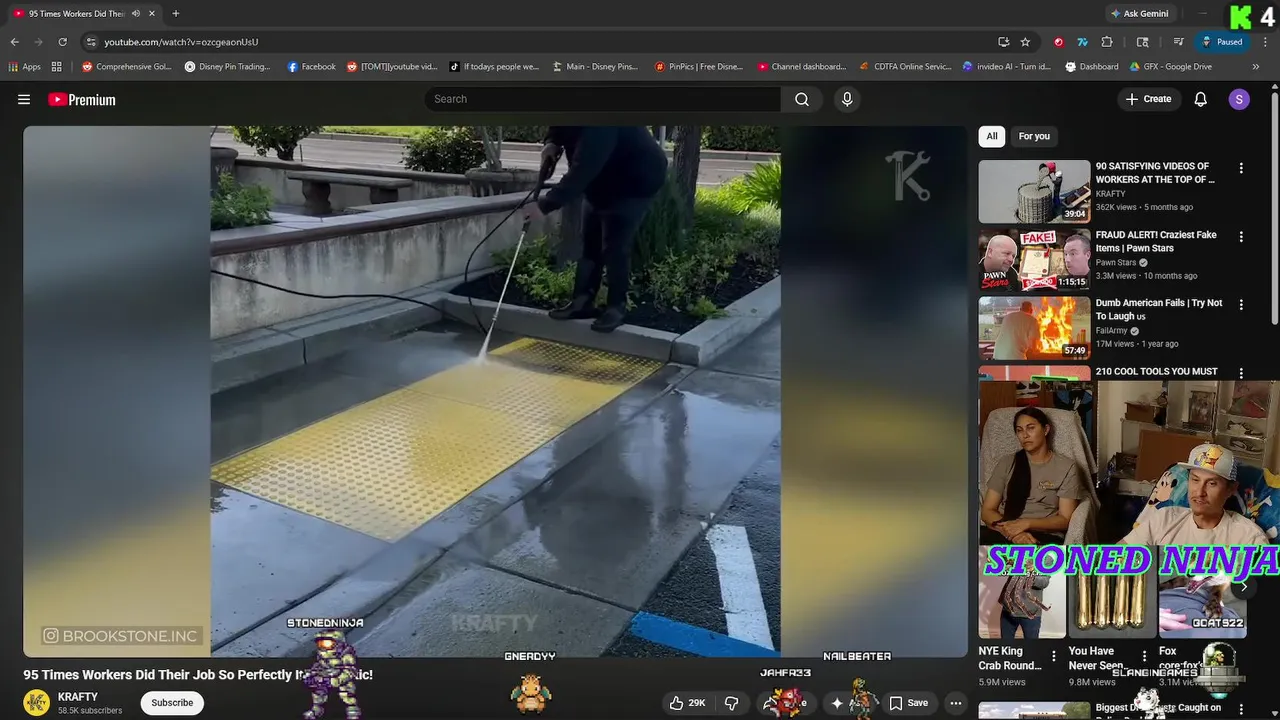Open the CDTFA Online Services bookmark
Screen dimensions: 1280x720
(905, 67)
